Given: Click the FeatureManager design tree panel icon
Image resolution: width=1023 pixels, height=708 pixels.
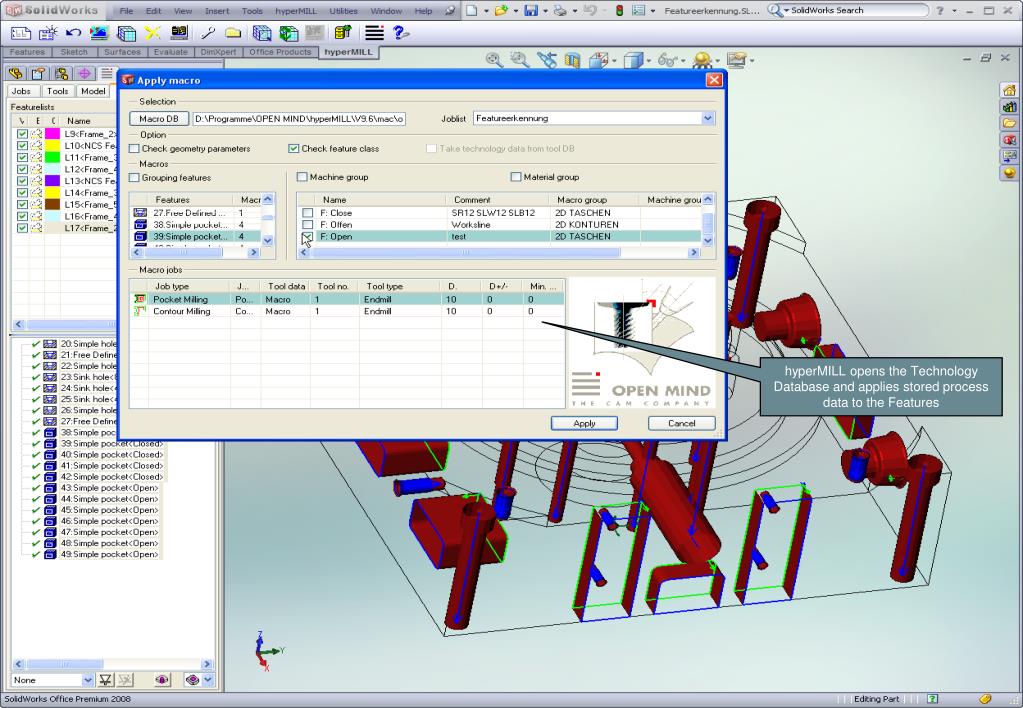Looking at the screenshot, I should coord(16,73).
